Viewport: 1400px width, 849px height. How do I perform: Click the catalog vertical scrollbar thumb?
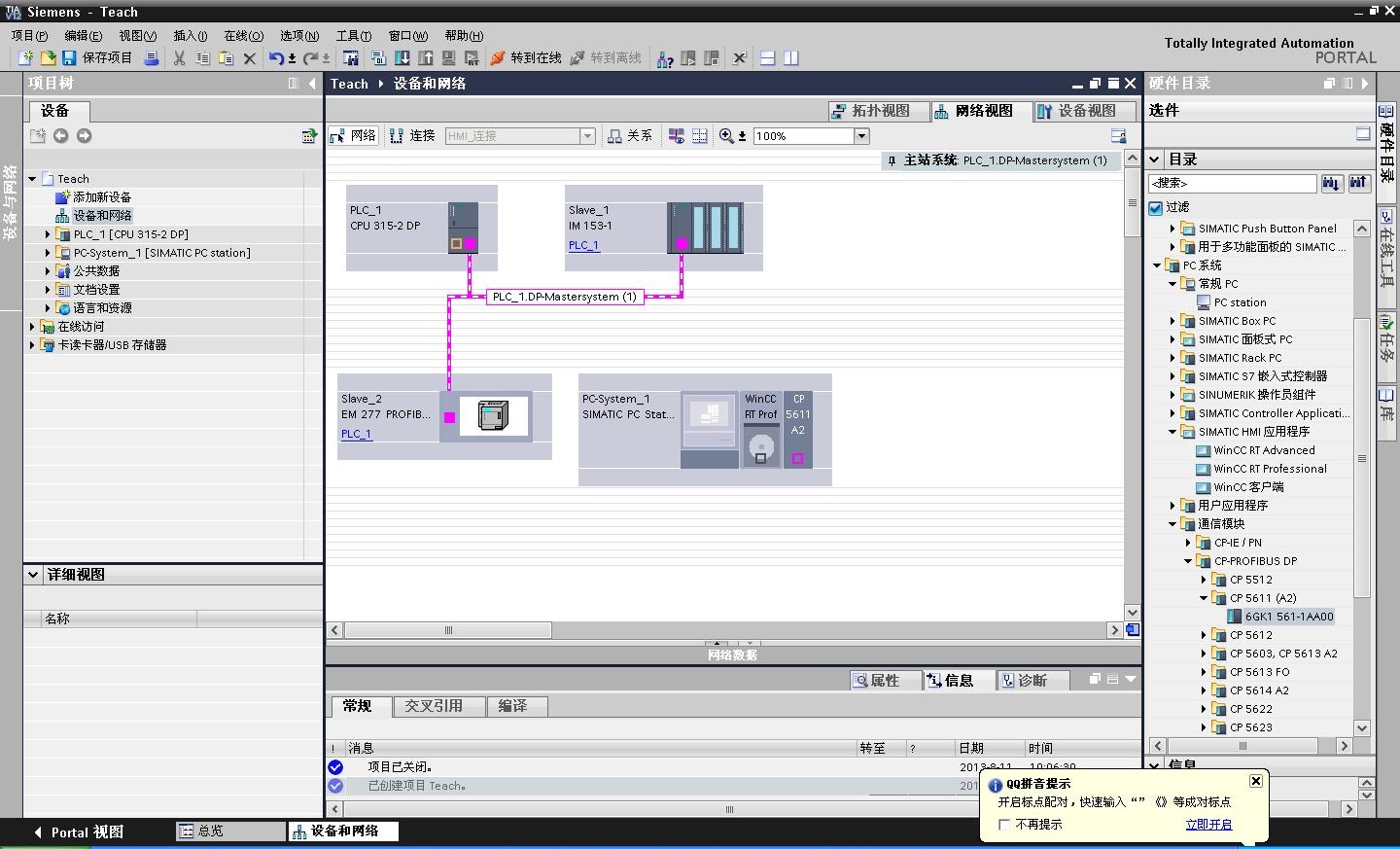[x=1361, y=457]
